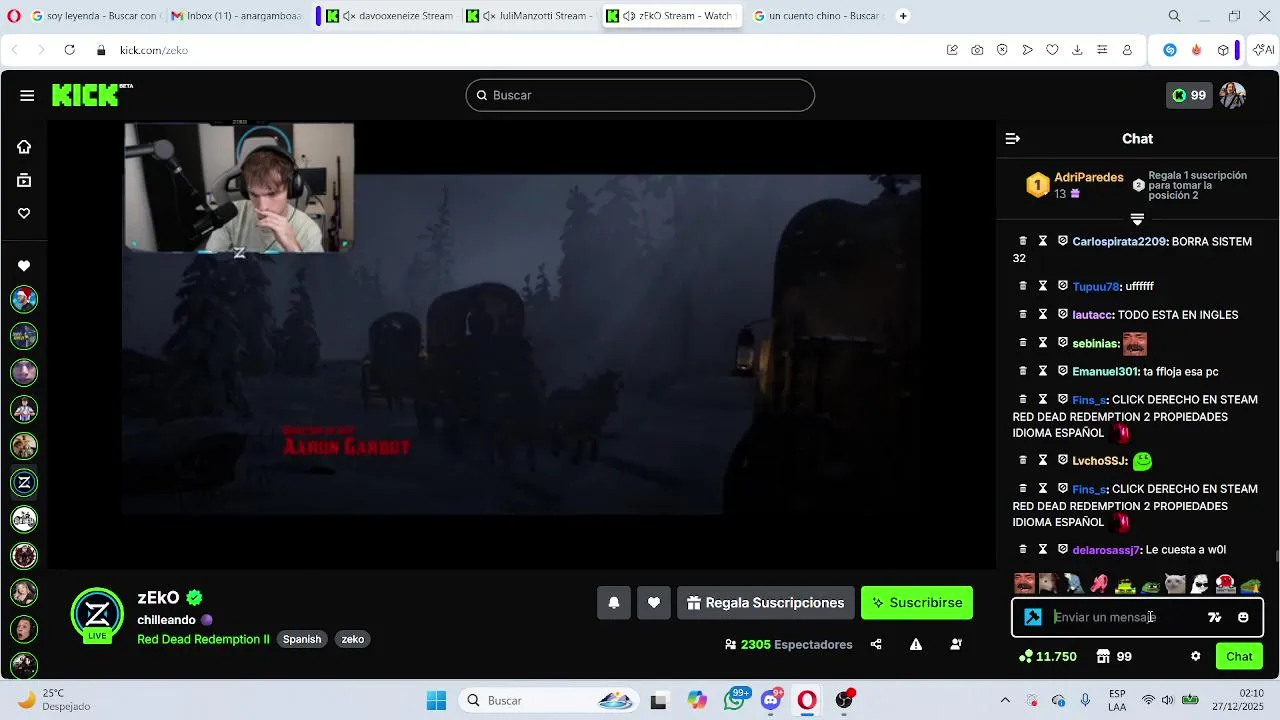Open the Windows Start menu
The width and height of the screenshot is (1280, 720).
pos(437,700)
